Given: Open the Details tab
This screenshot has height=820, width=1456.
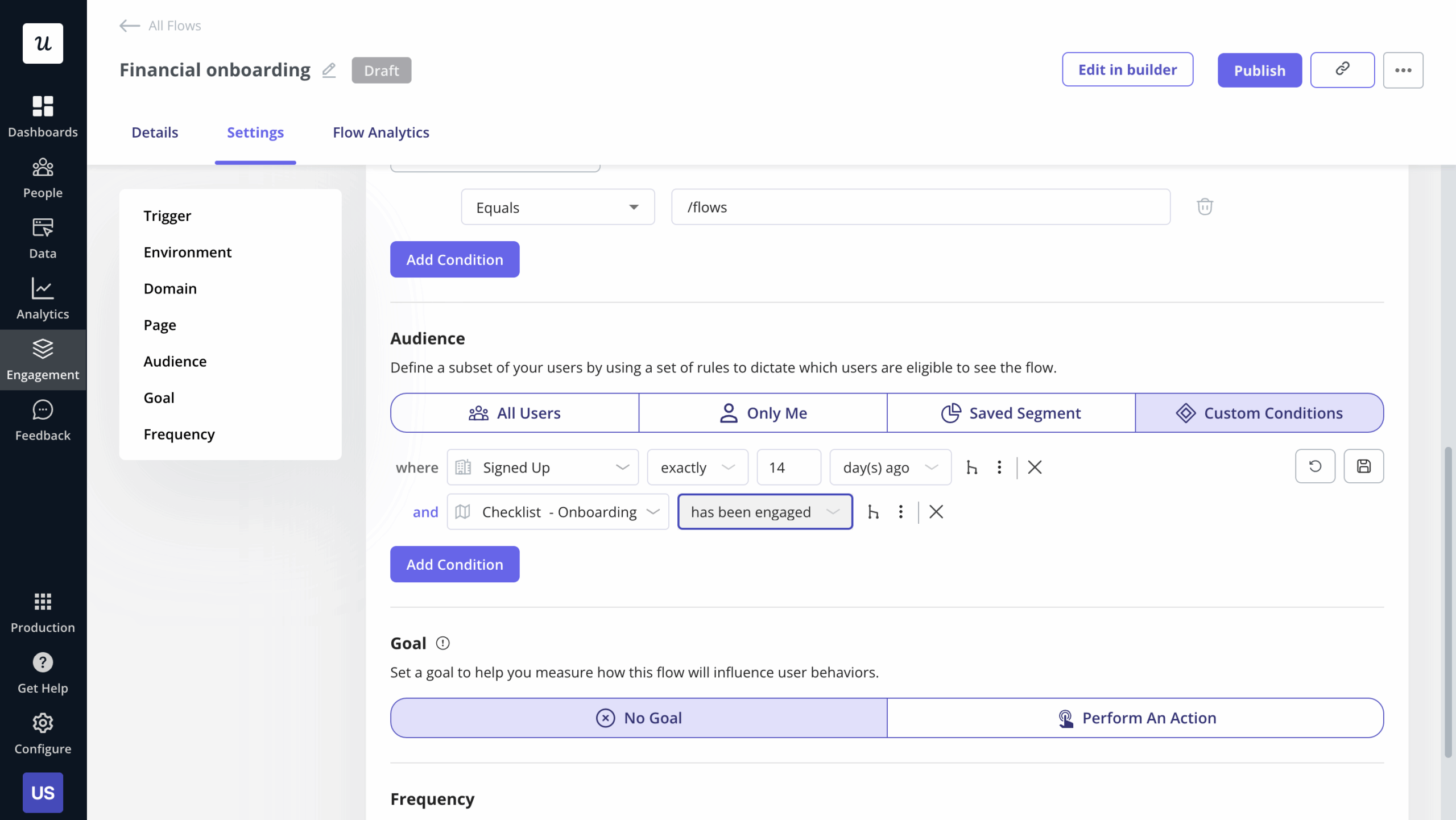Looking at the screenshot, I should [154, 132].
